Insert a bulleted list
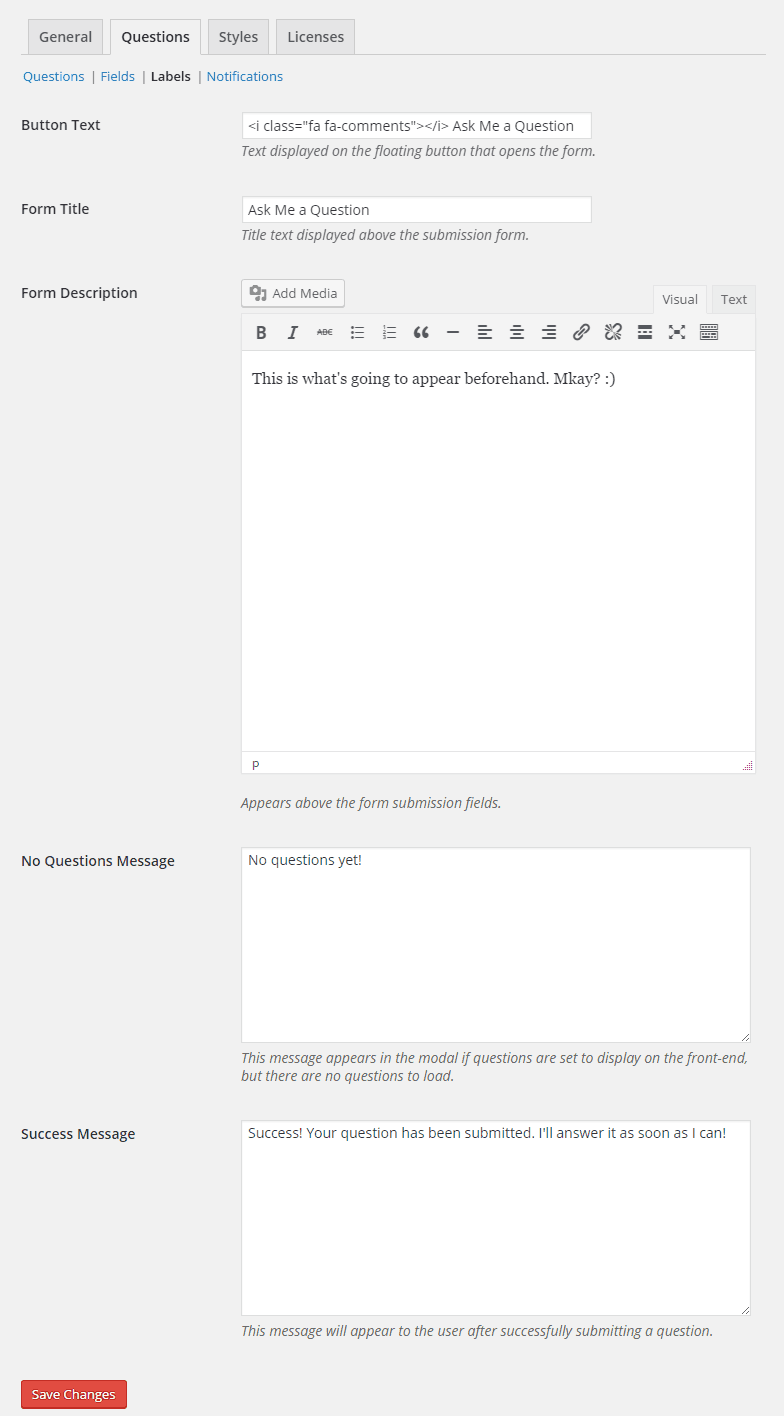This screenshot has width=784, height=1416. point(357,333)
